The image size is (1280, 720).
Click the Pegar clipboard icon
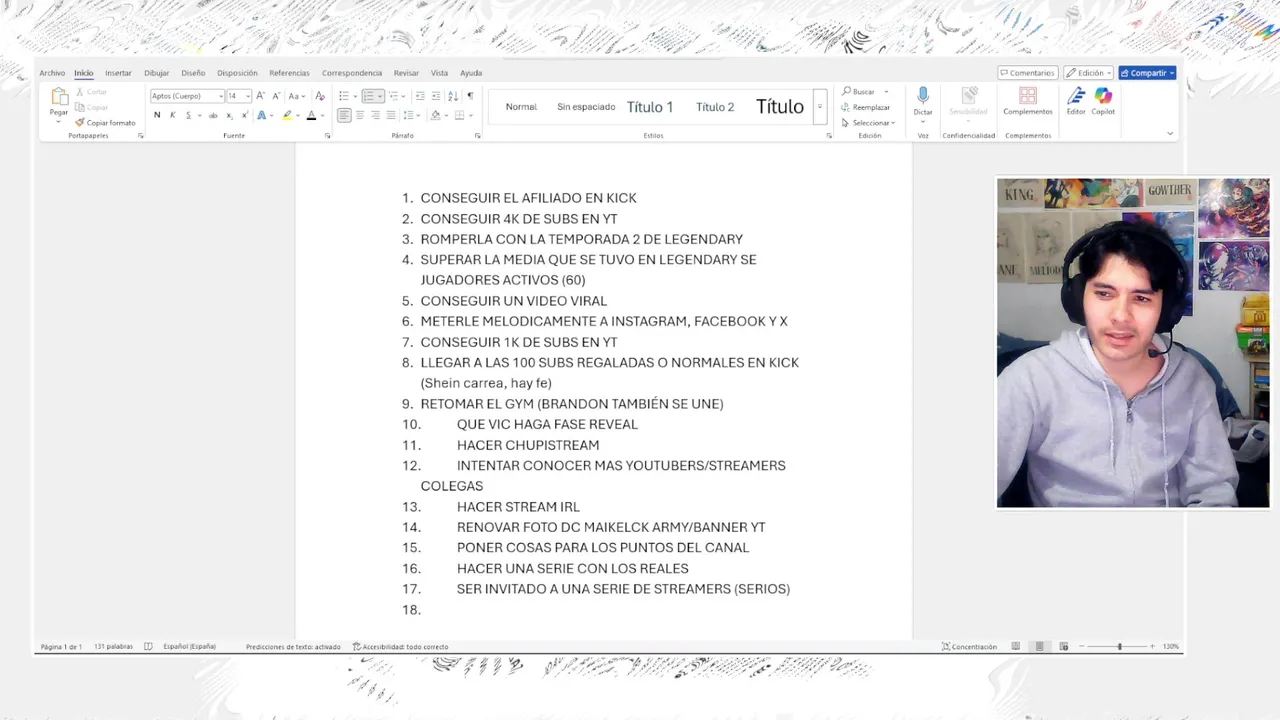59,96
